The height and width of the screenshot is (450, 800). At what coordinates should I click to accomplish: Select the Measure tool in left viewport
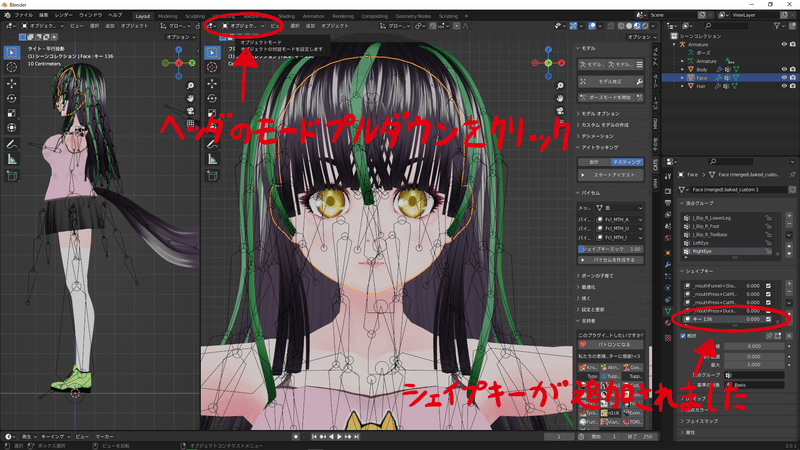click(12, 160)
